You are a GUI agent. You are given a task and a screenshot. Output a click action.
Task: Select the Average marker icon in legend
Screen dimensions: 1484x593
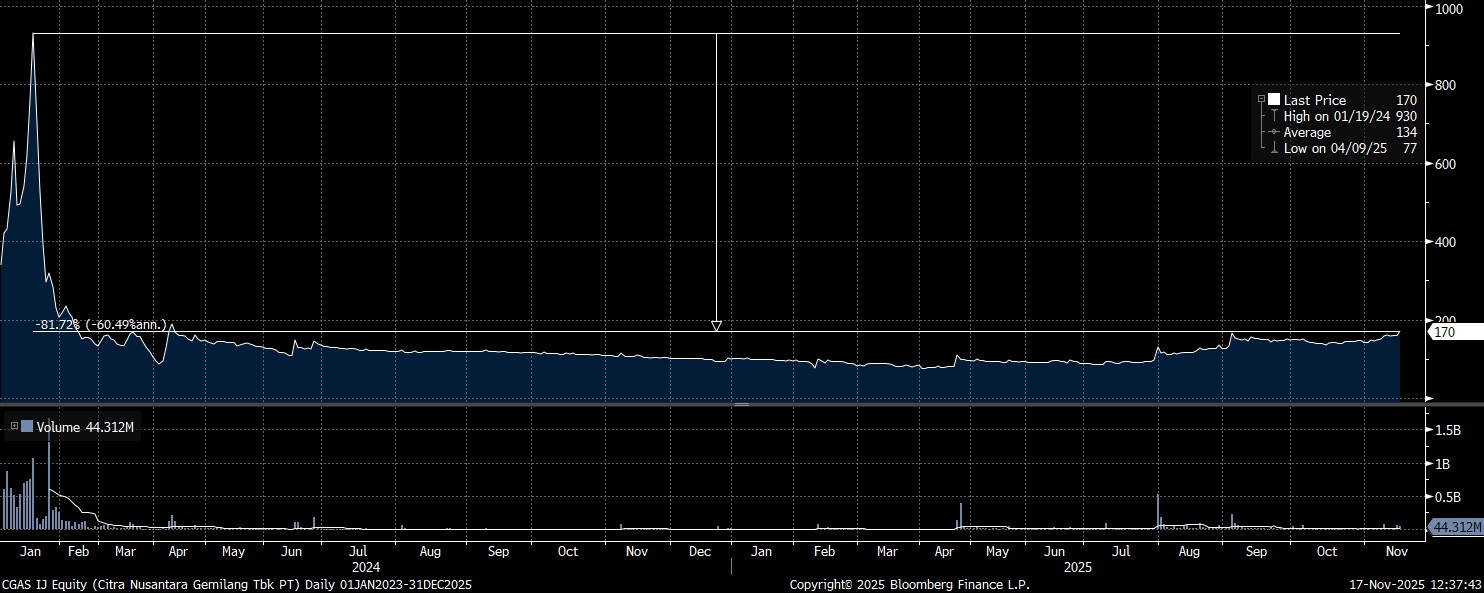coord(1273,133)
